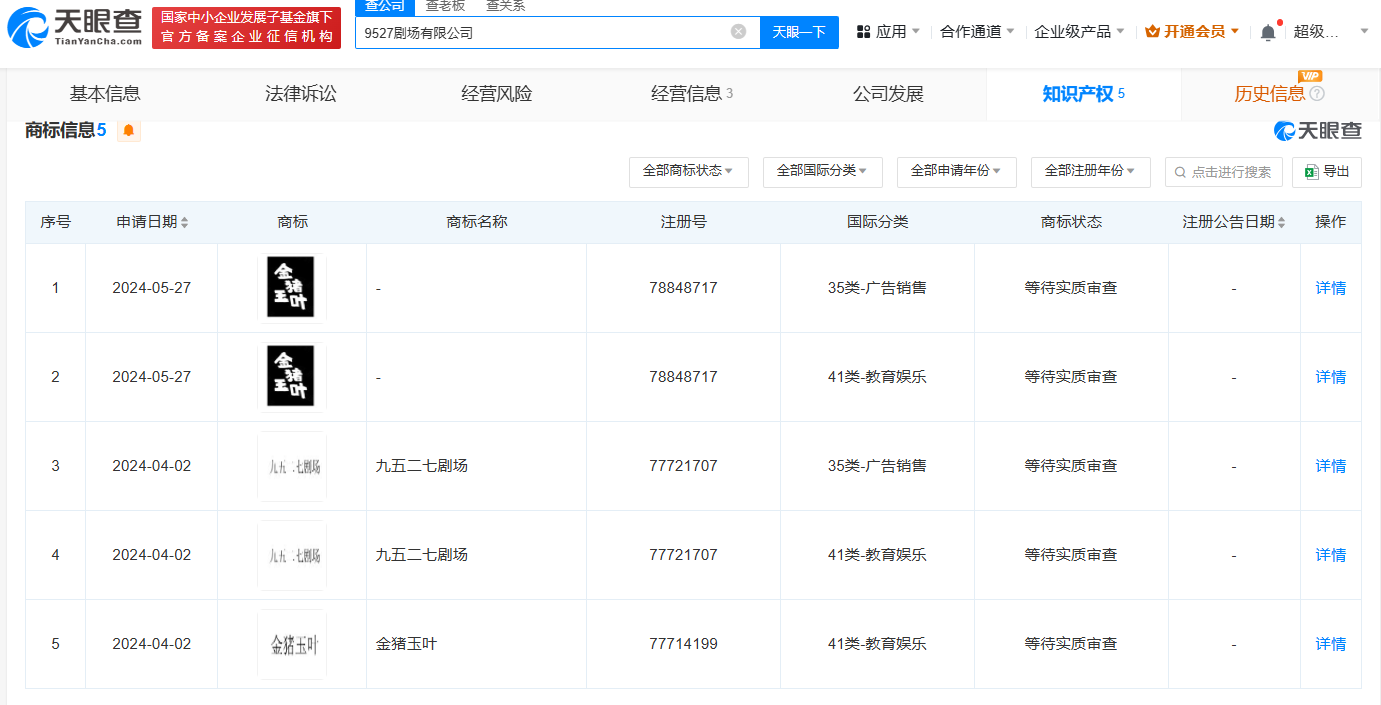展开全部国际分类筛选项

point(822,172)
